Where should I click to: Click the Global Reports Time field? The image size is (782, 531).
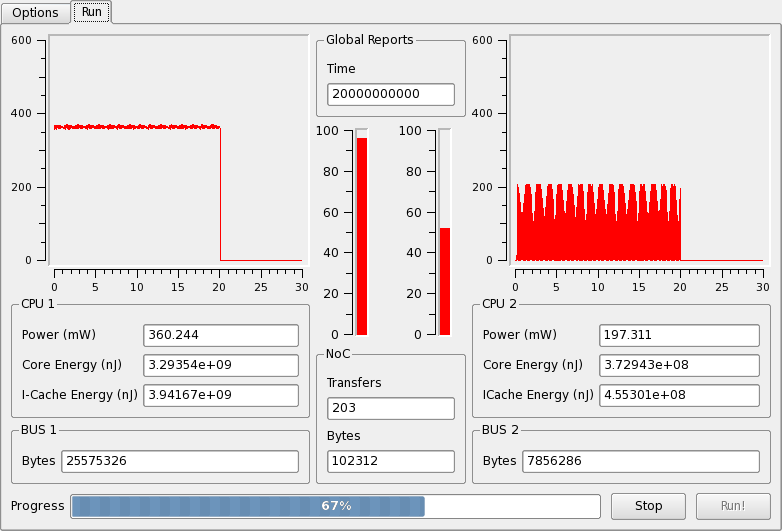click(391, 94)
